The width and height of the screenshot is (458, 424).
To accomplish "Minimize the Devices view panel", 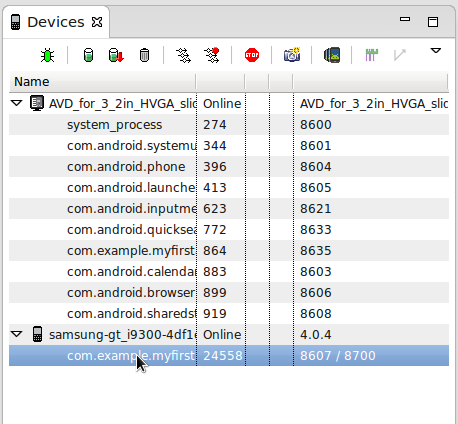I will (405, 19).
